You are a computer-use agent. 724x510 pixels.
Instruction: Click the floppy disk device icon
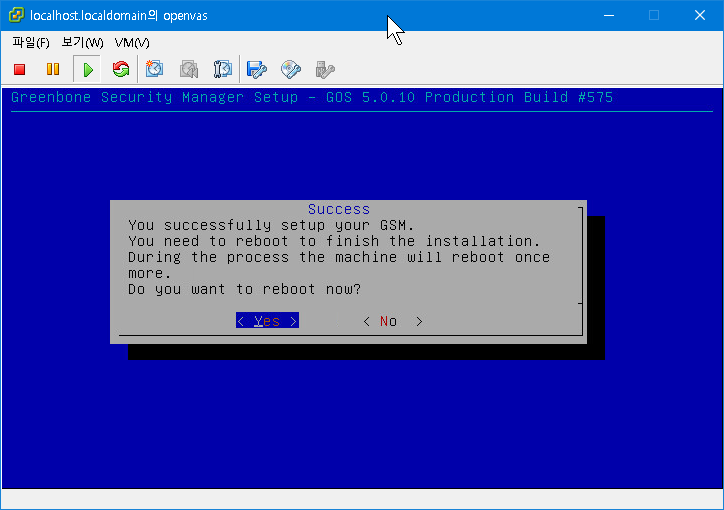coord(257,70)
